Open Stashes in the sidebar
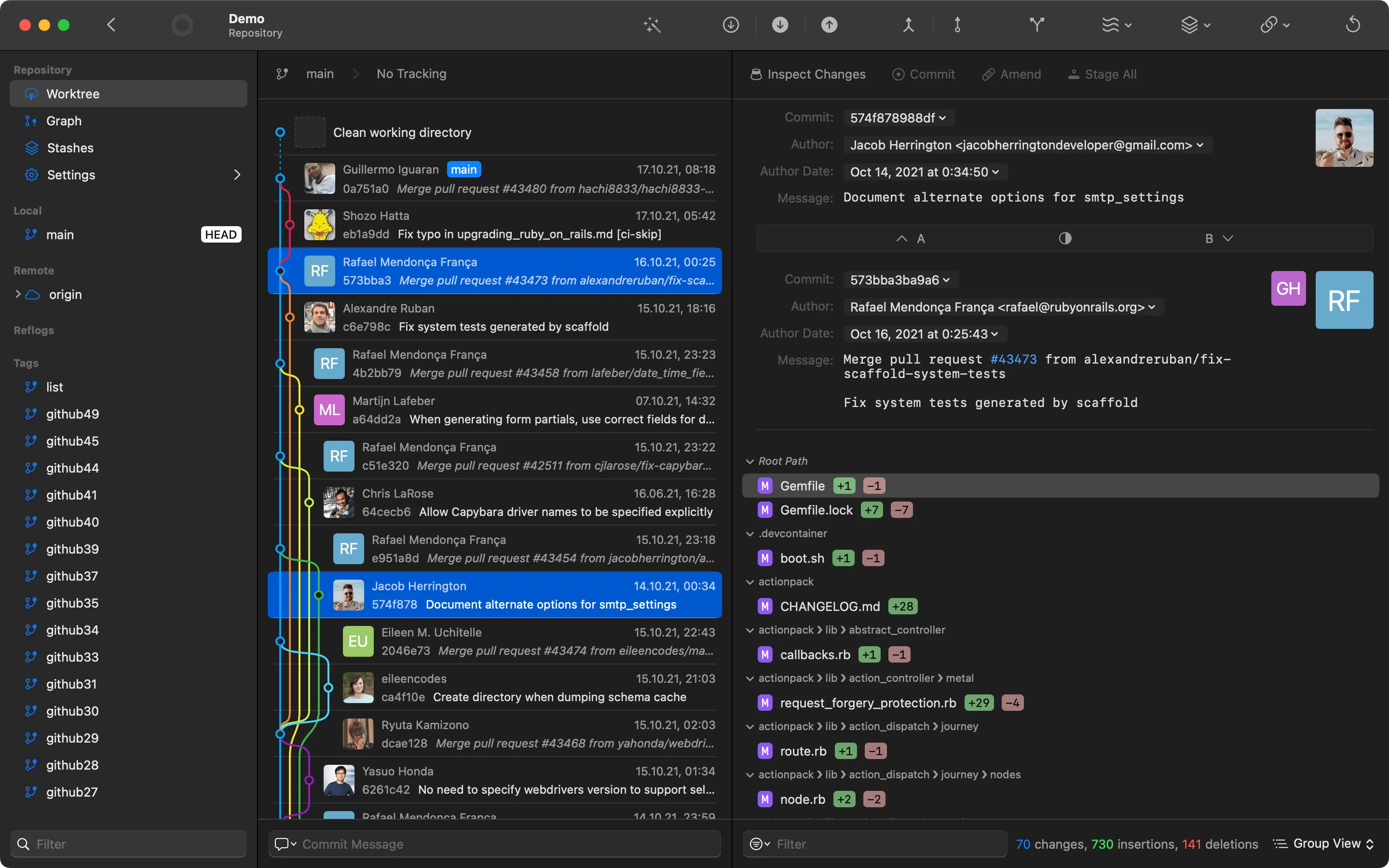This screenshot has height=868, width=1389. pos(70,148)
